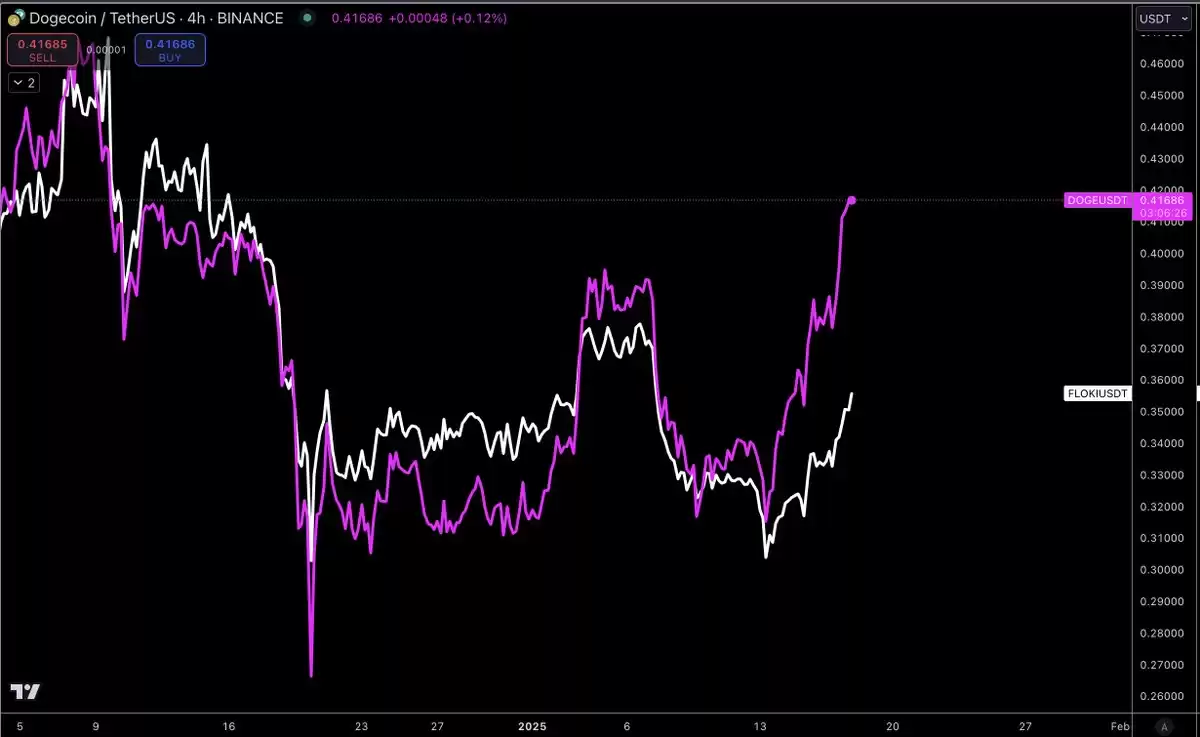This screenshot has width=1200, height=737.
Task: Click the '9' date on time axis
Action: (x=97, y=726)
